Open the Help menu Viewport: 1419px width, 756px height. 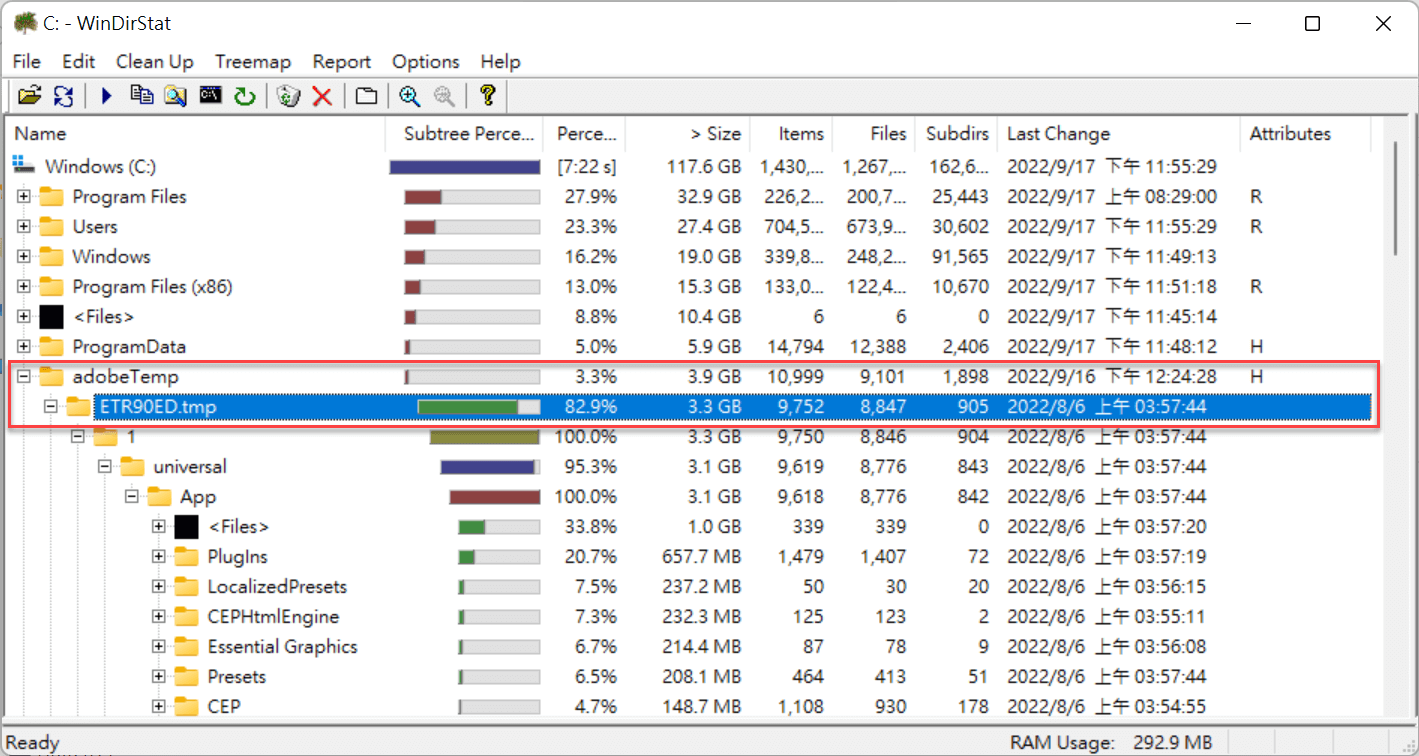tap(500, 62)
